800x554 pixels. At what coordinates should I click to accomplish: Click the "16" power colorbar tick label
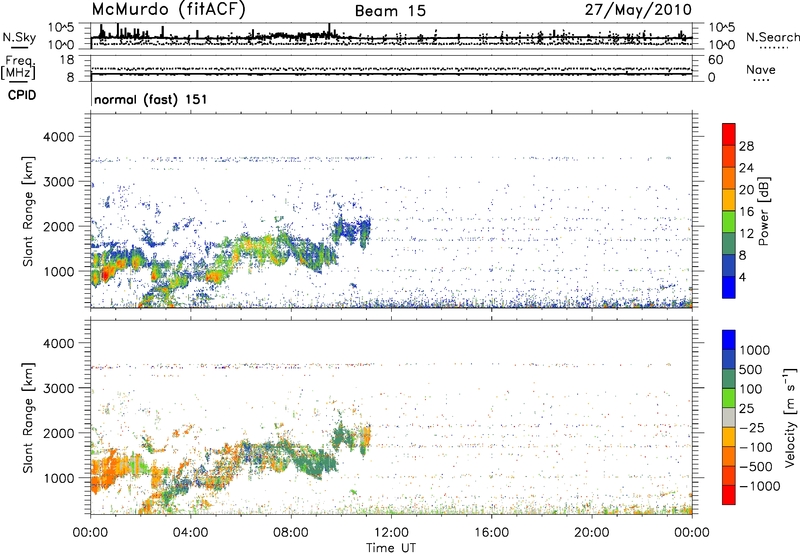coord(746,212)
